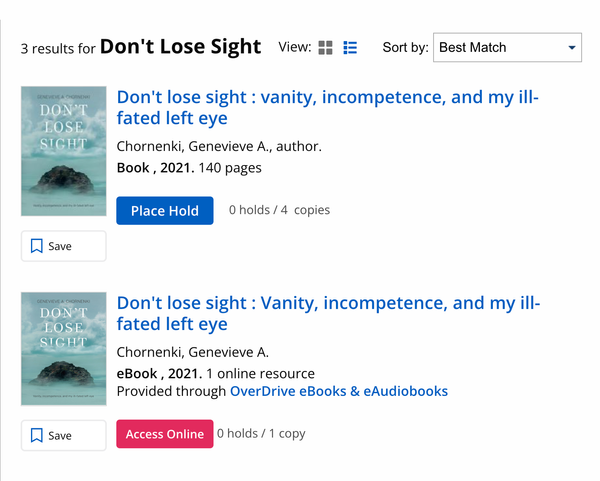Click 0 holds / 4 copies text
The height and width of the screenshot is (481, 600).
pyautogui.click(x=279, y=210)
